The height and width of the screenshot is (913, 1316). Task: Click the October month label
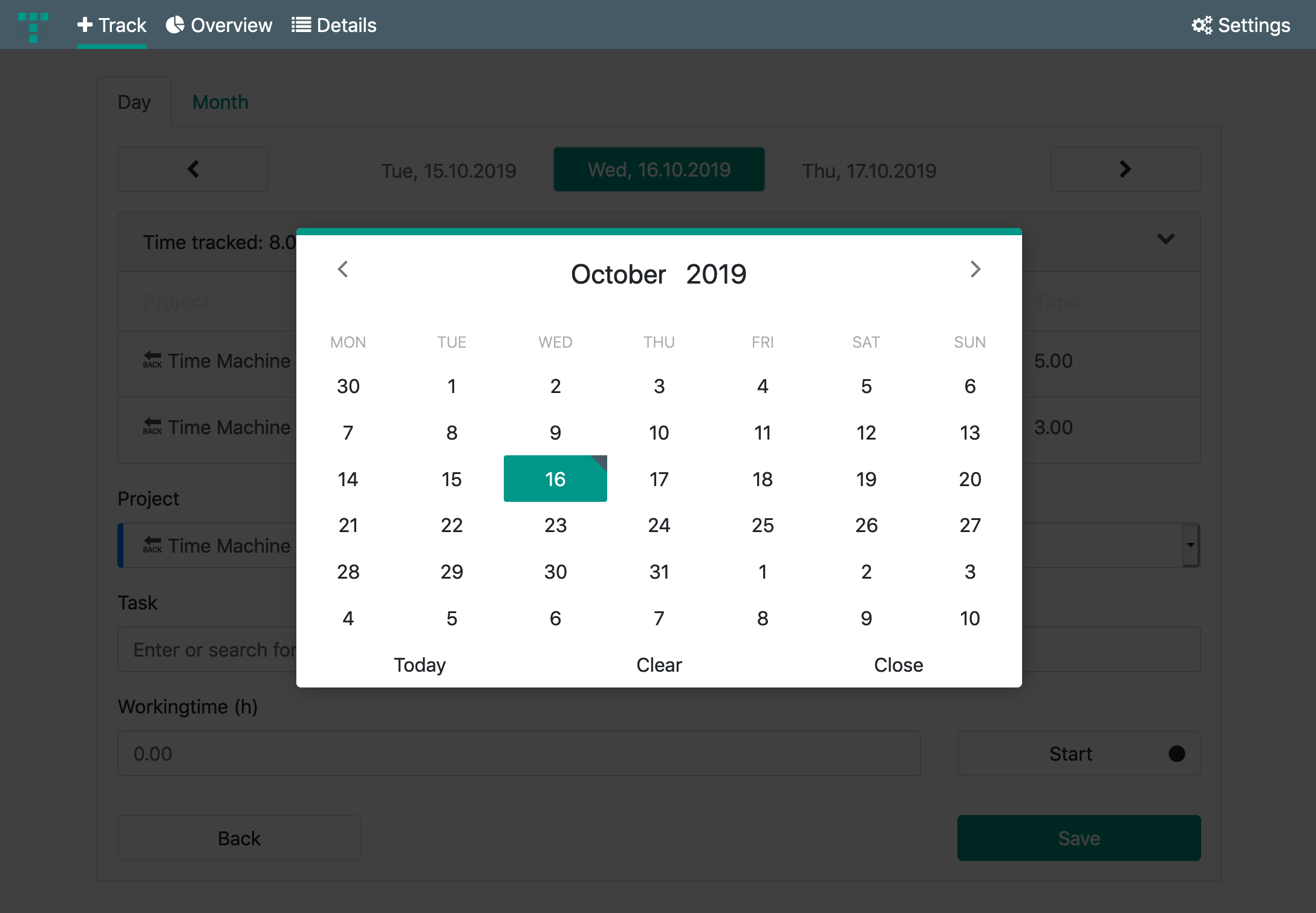(x=618, y=275)
